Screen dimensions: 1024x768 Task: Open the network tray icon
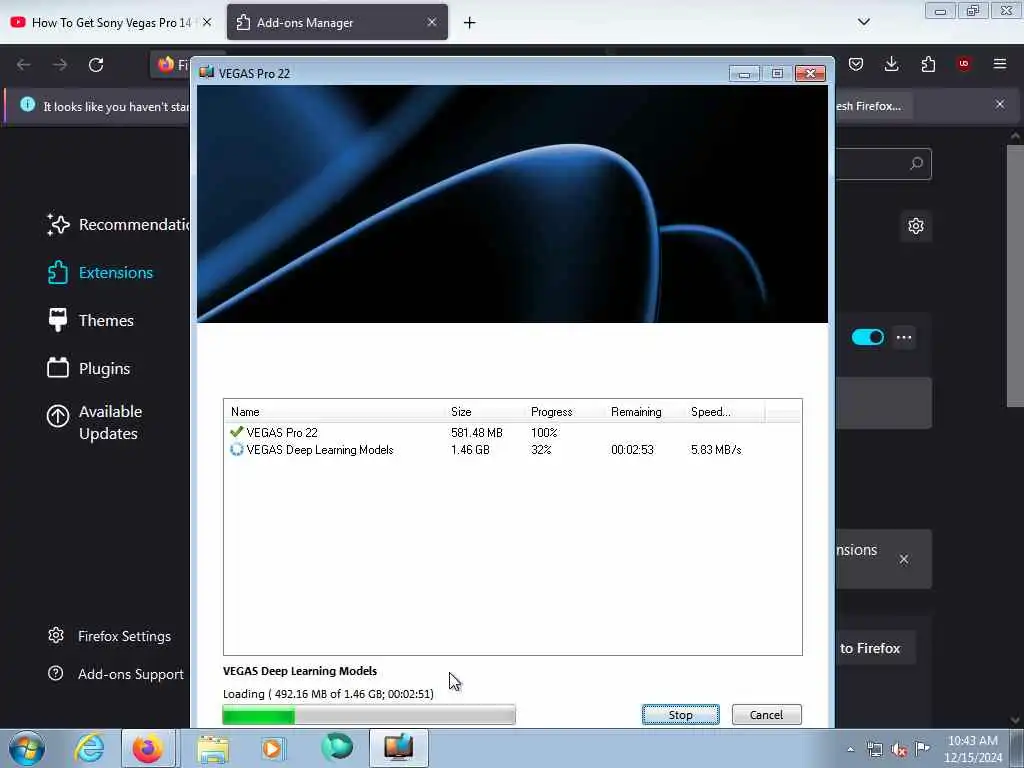(x=874, y=750)
